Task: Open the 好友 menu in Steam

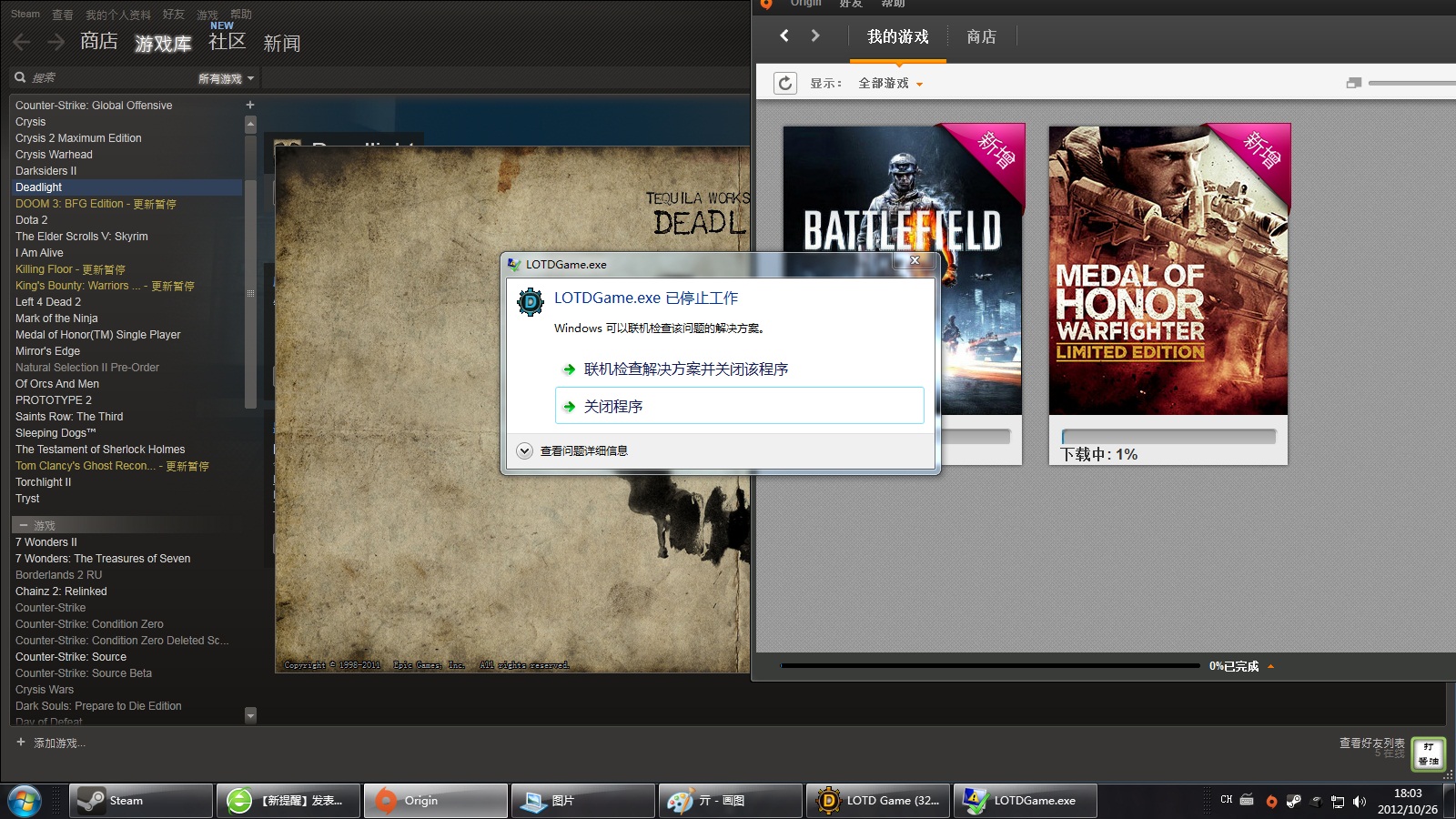Action: [174, 15]
